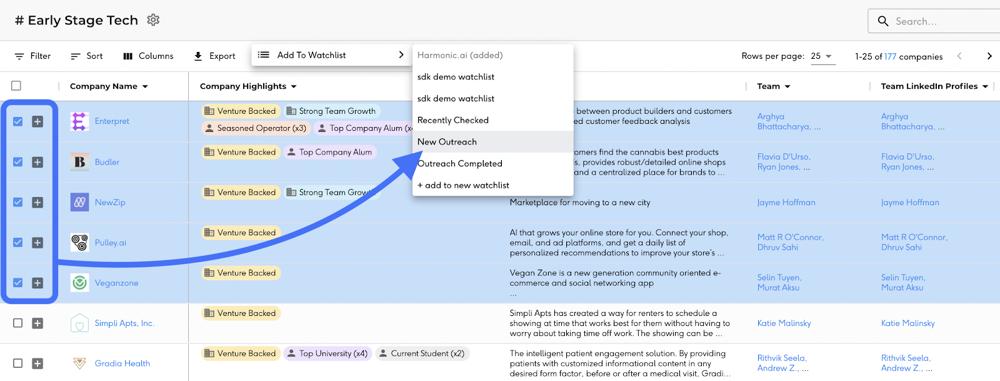
Task: Uncheck the Enterpret row checkbox
Action: (18, 121)
